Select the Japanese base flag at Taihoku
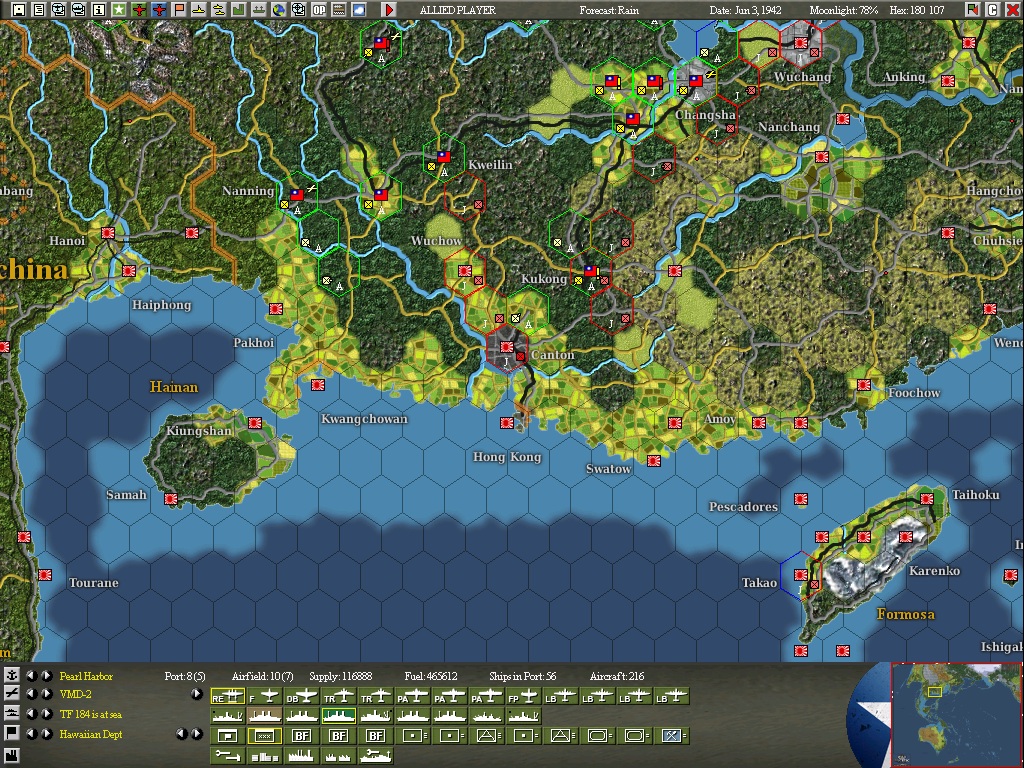 click(x=927, y=499)
